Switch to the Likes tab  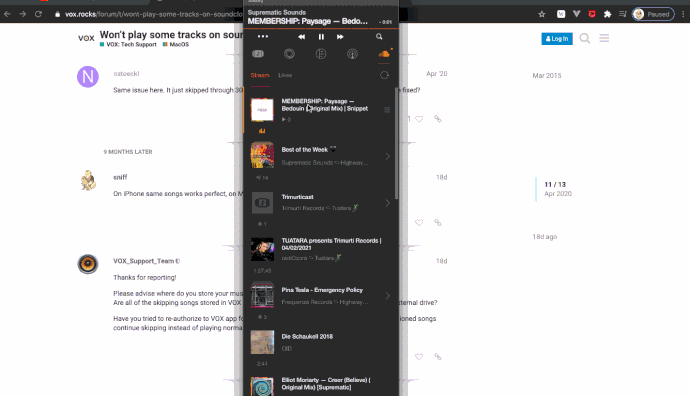point(285,75)
